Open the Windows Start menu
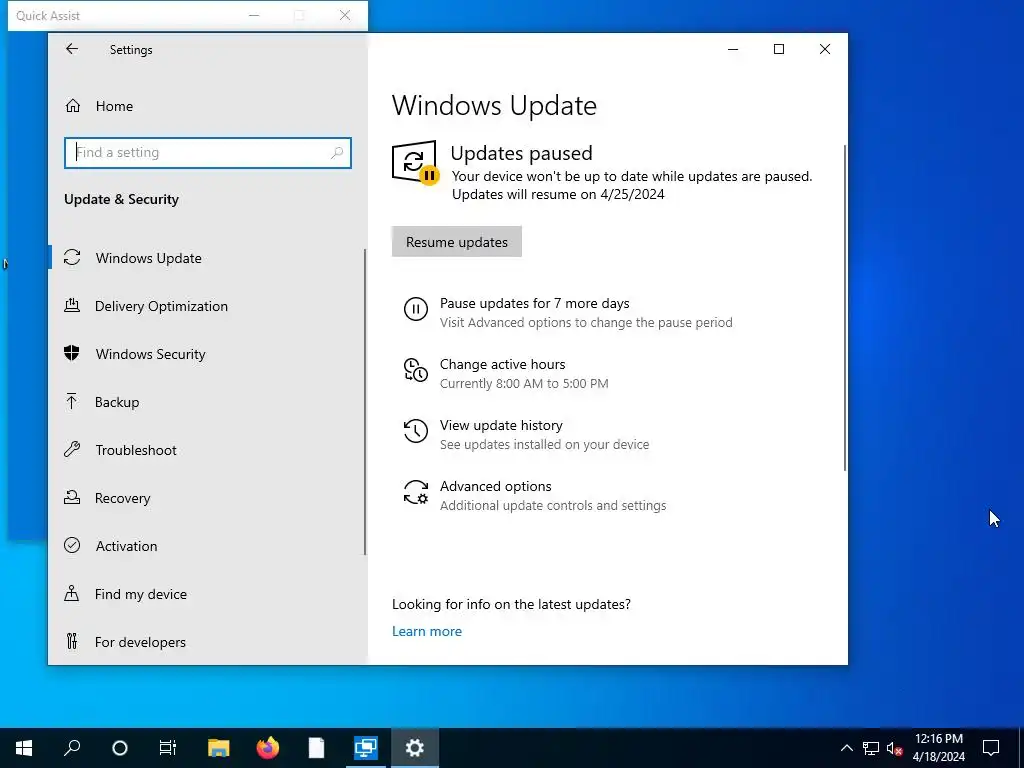 [x=24, y=748]
